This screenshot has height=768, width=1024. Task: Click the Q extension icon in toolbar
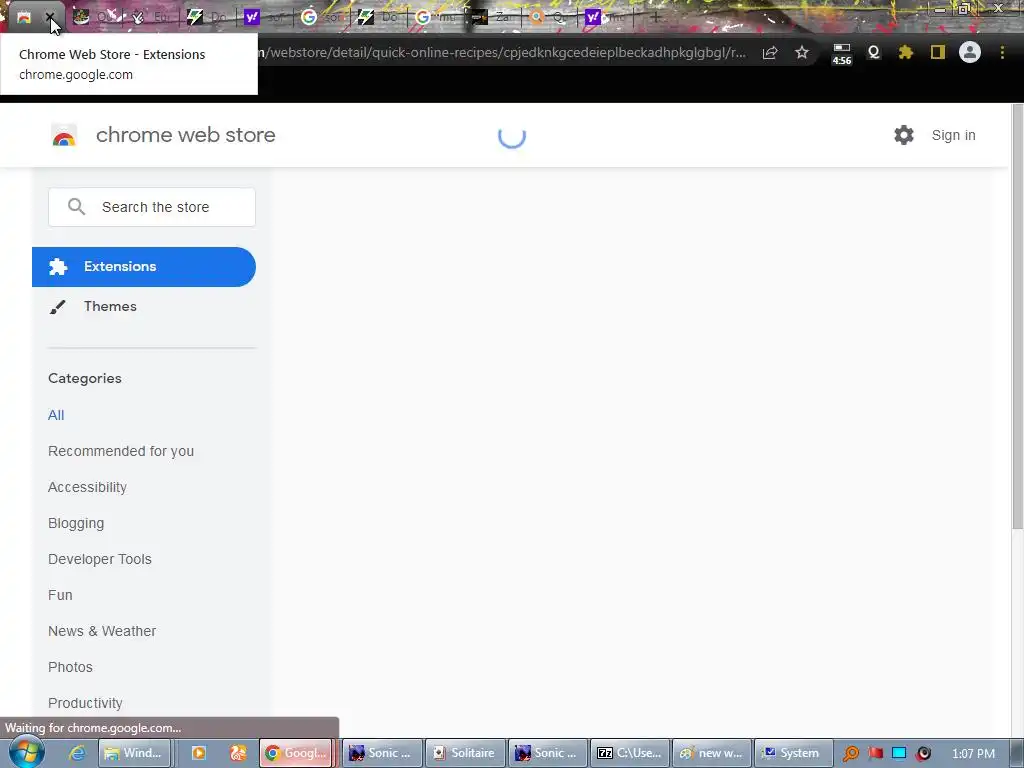click(874, 52)
